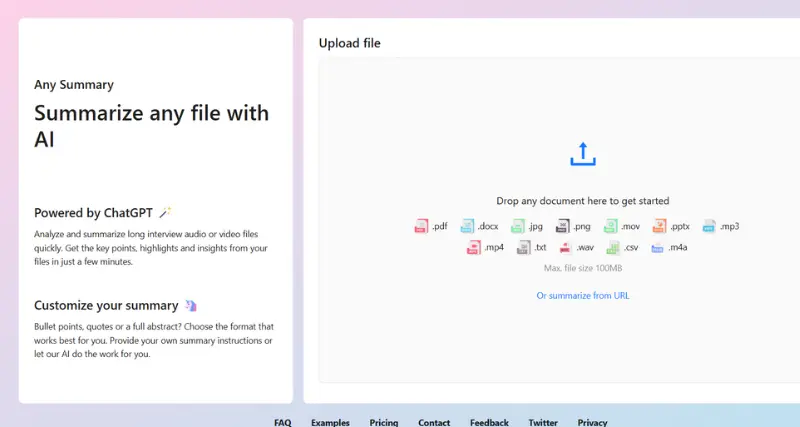Open the Pricing page
The image size is (800, 427).
(384, 422)
